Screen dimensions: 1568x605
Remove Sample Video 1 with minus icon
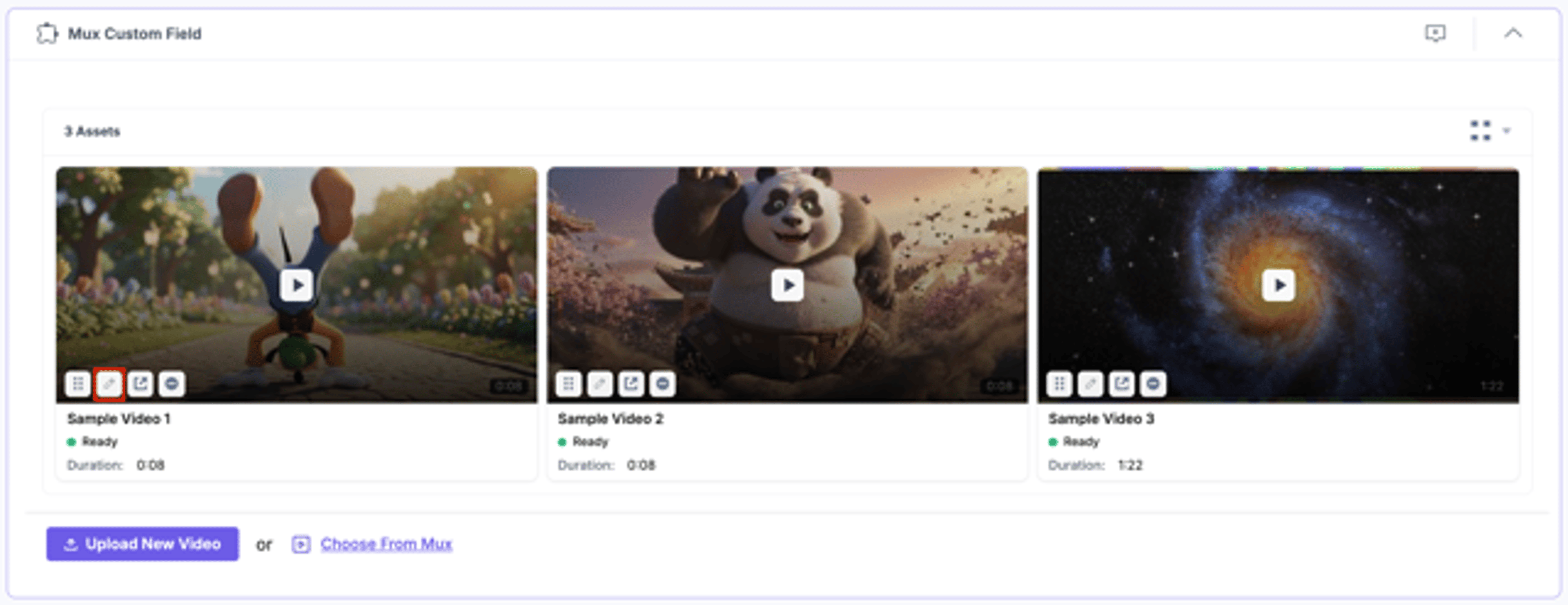pyautogui.click(x=171, y=384)
